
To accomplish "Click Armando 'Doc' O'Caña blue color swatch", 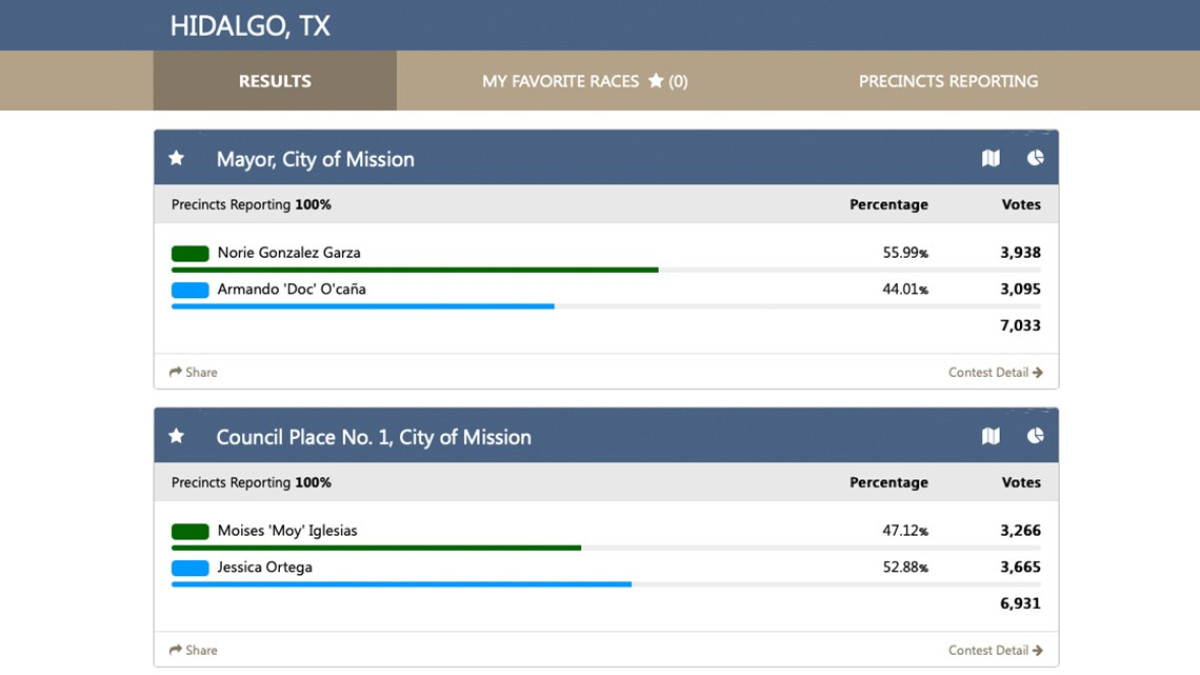I will point(190,291).
